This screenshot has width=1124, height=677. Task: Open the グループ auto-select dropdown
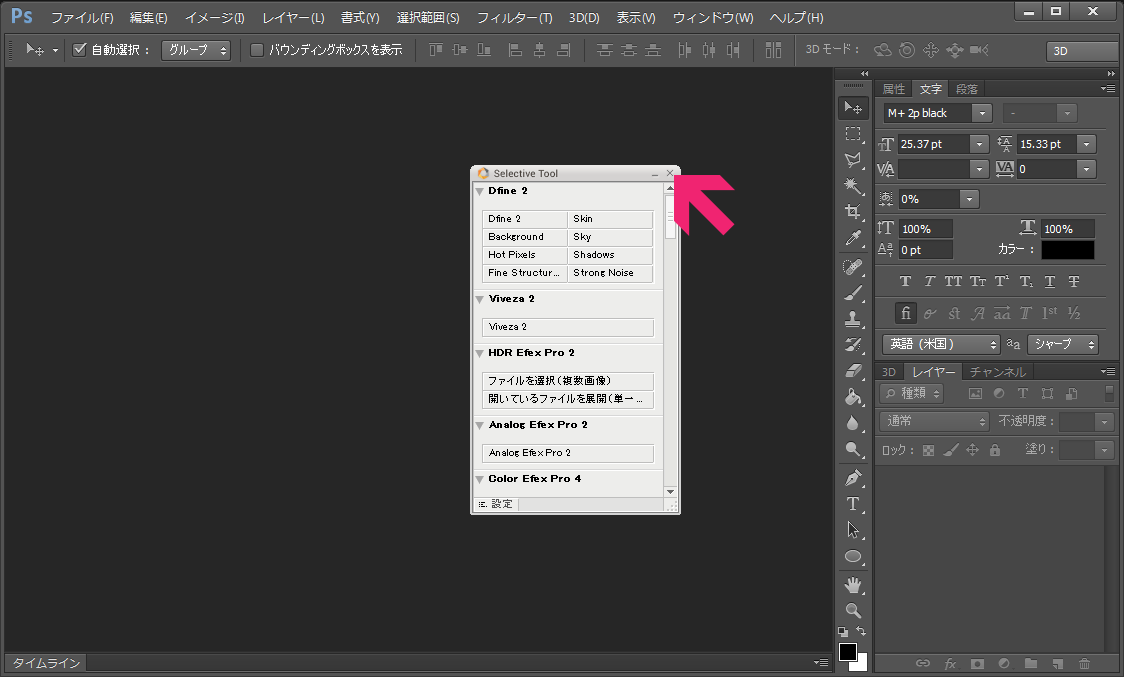196,50
